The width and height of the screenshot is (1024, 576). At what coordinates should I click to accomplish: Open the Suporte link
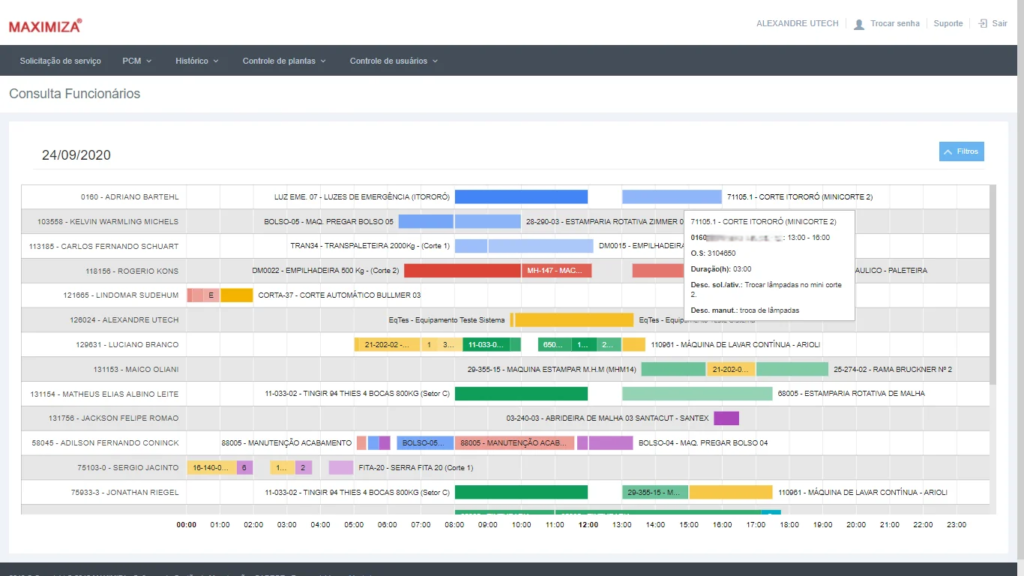tap(948, 23)
